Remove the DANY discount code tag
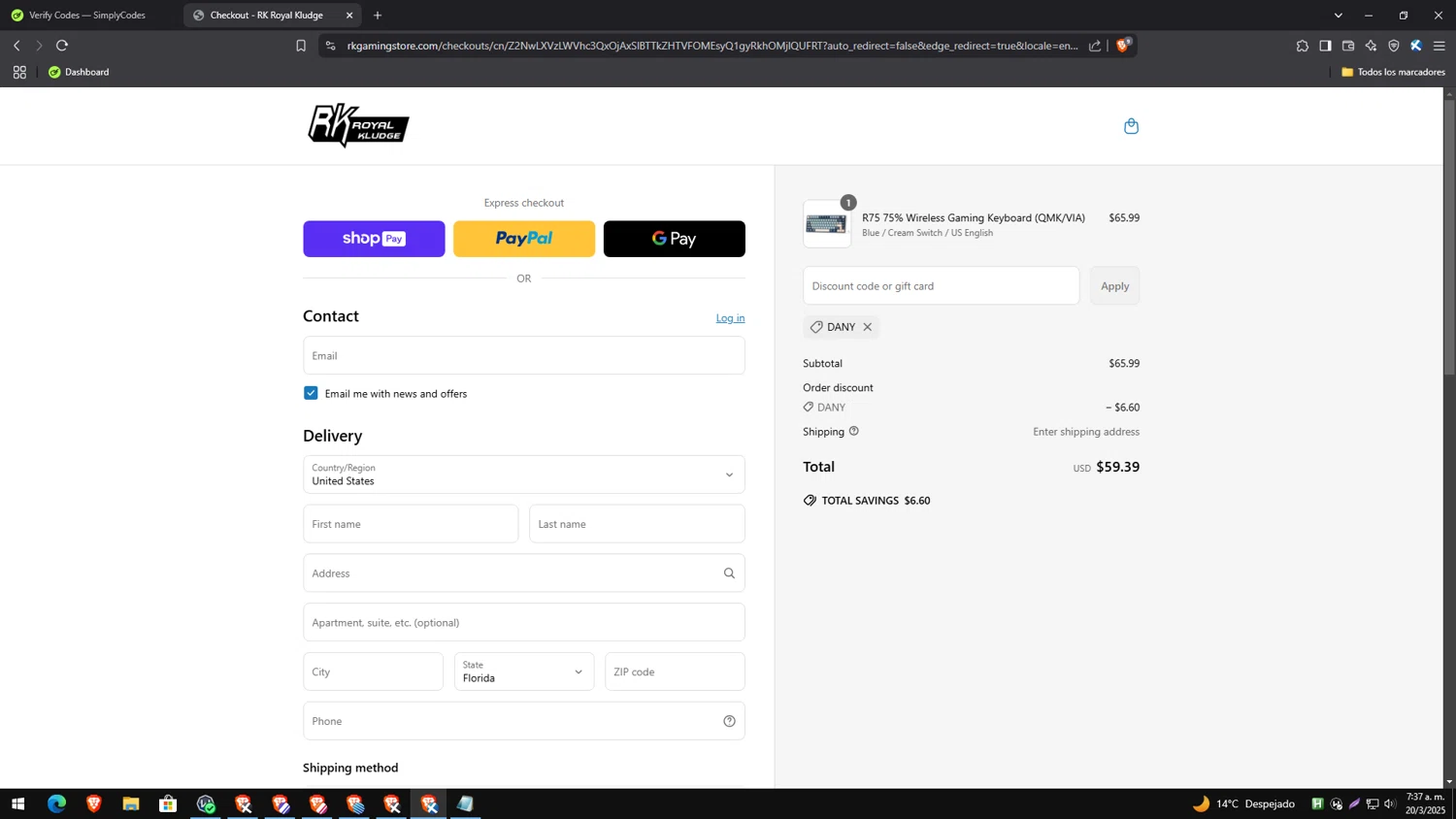Image resolution: width=1456 pixels, height=819 pixels. pos(868,327)
